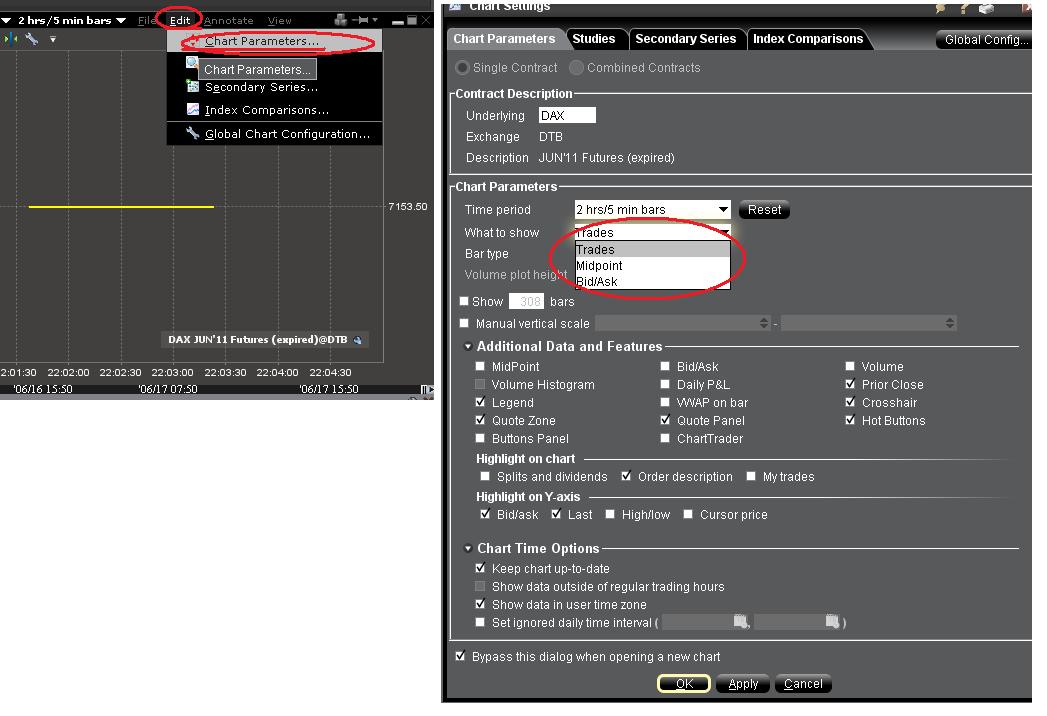Click the green-blue crosshair icon in chart toolbar
The width and height of the screenshot is (1047, 716).
(x=10, y=39)
